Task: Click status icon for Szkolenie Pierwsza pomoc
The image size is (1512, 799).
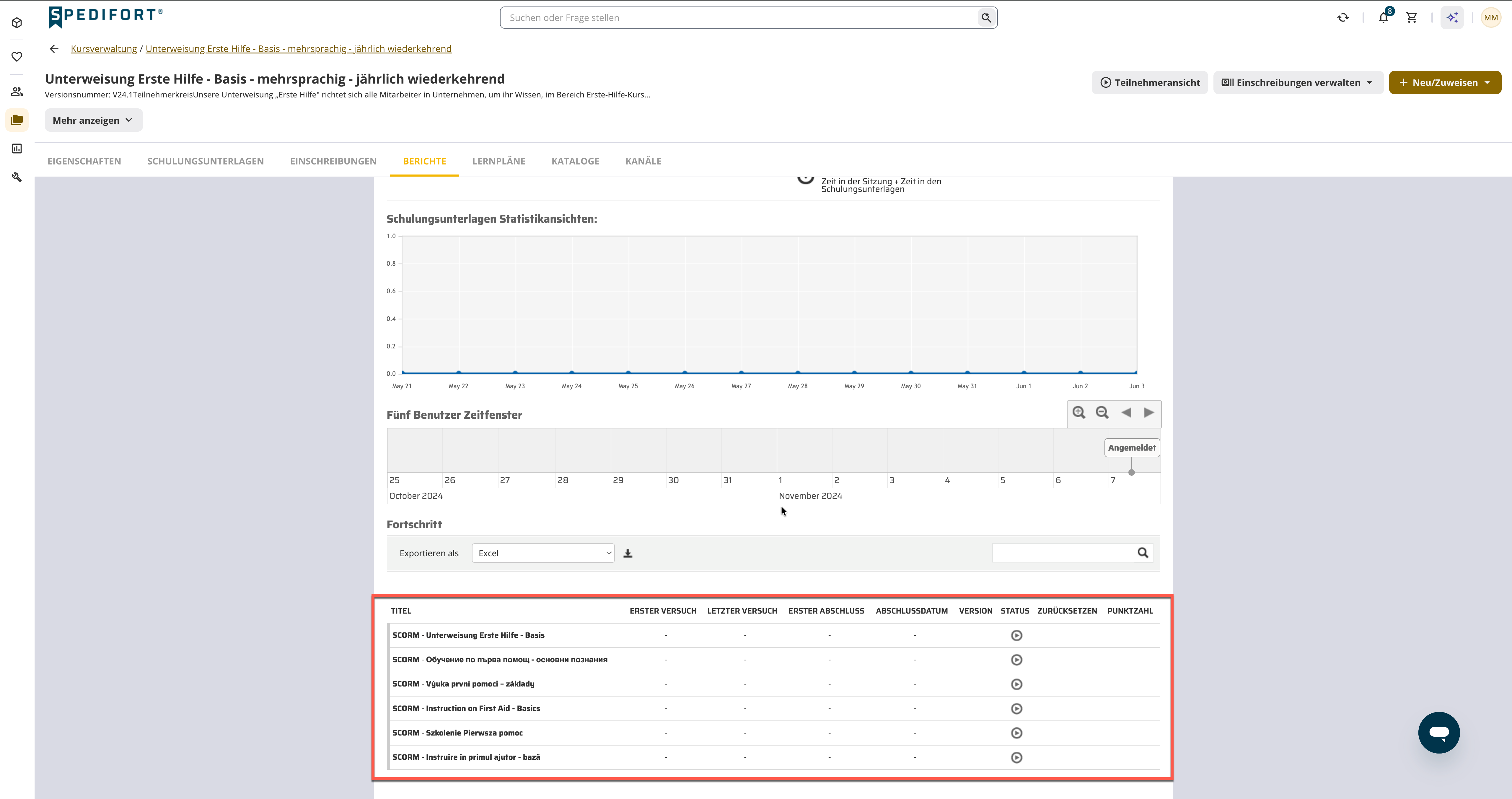Action: point(1016,733)
